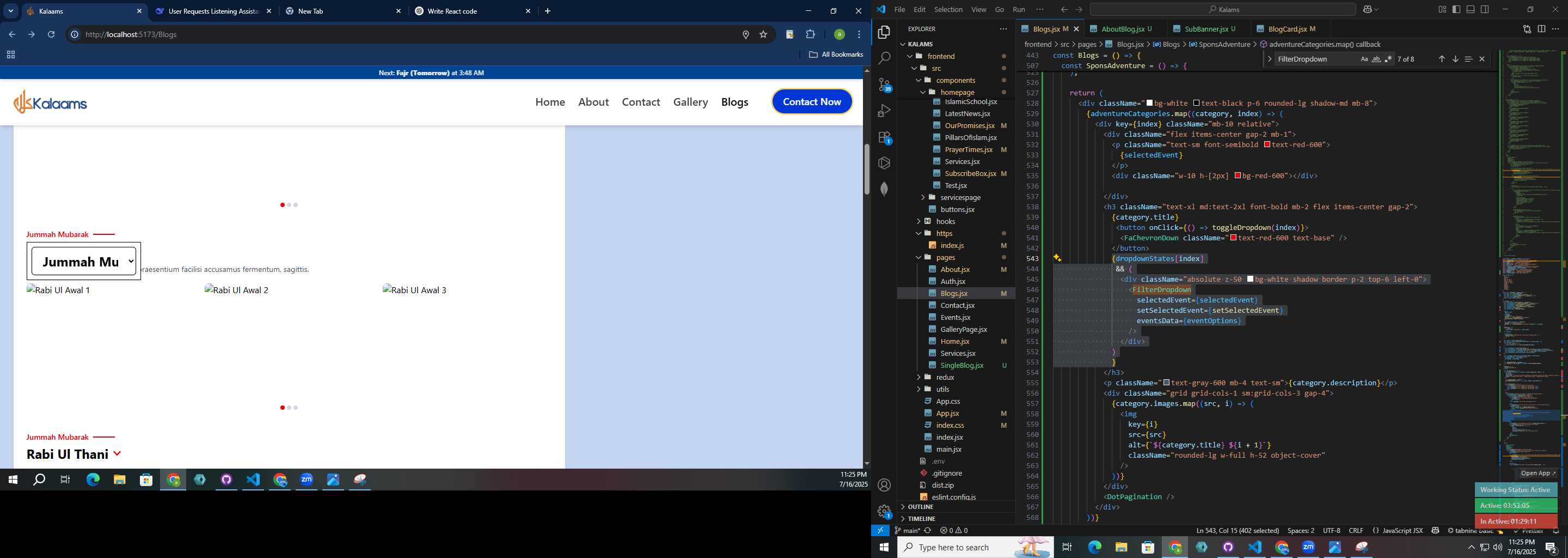Open the Gallery nav link

click(x=690, y=102)
